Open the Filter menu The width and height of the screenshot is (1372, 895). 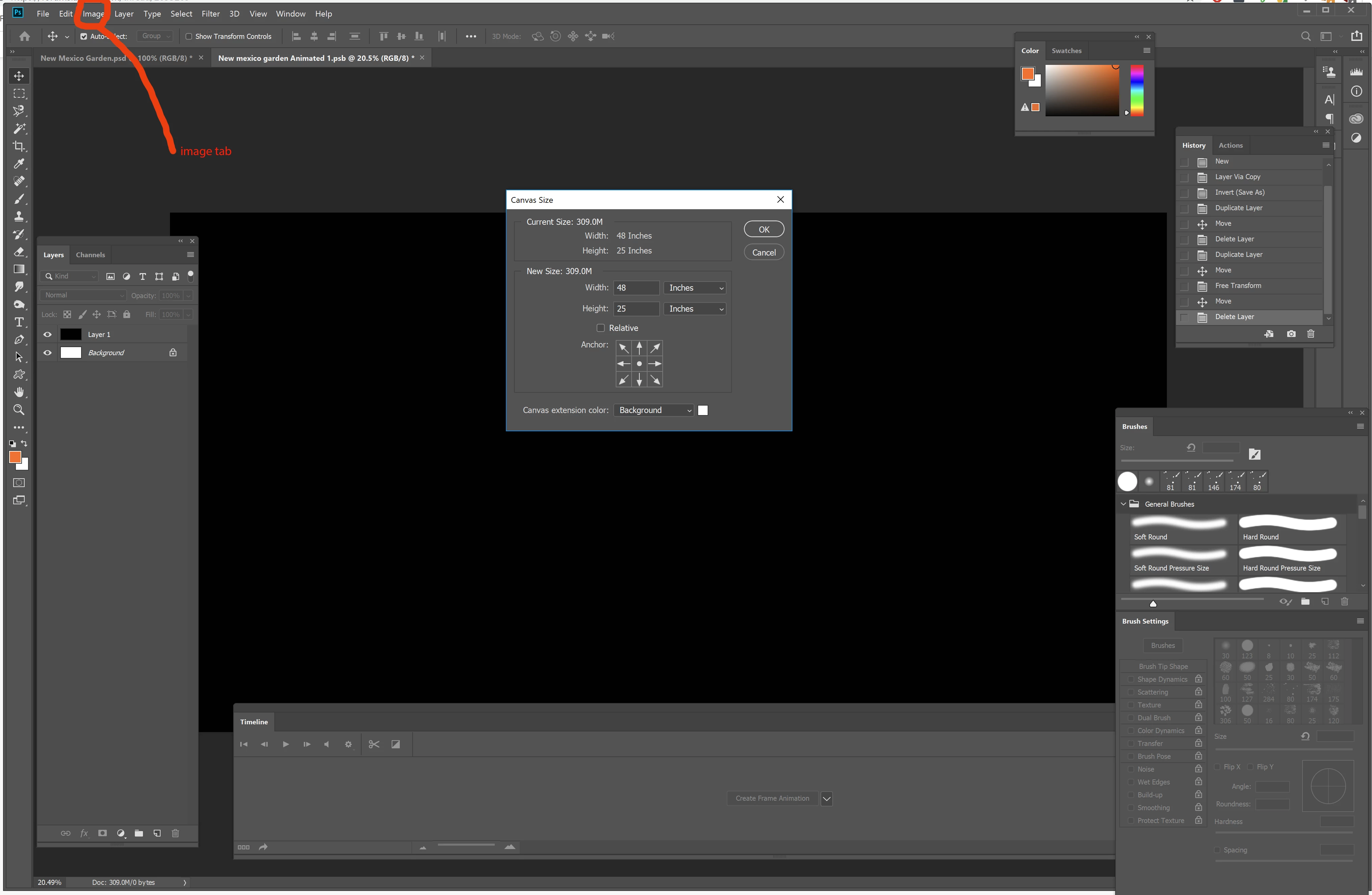coord(211,14)
